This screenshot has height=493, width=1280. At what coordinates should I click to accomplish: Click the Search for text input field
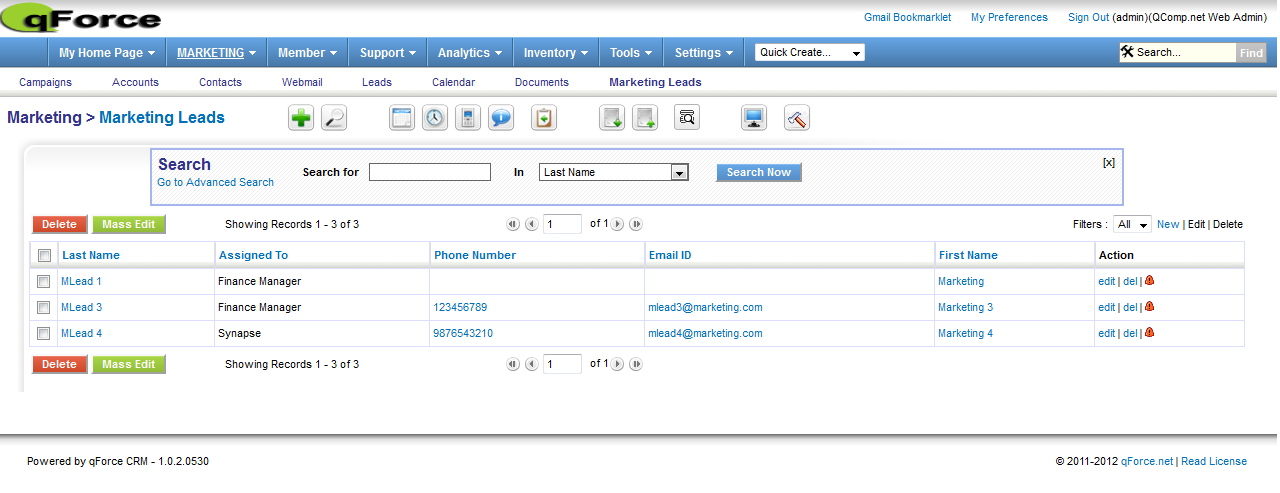point(430,173)
